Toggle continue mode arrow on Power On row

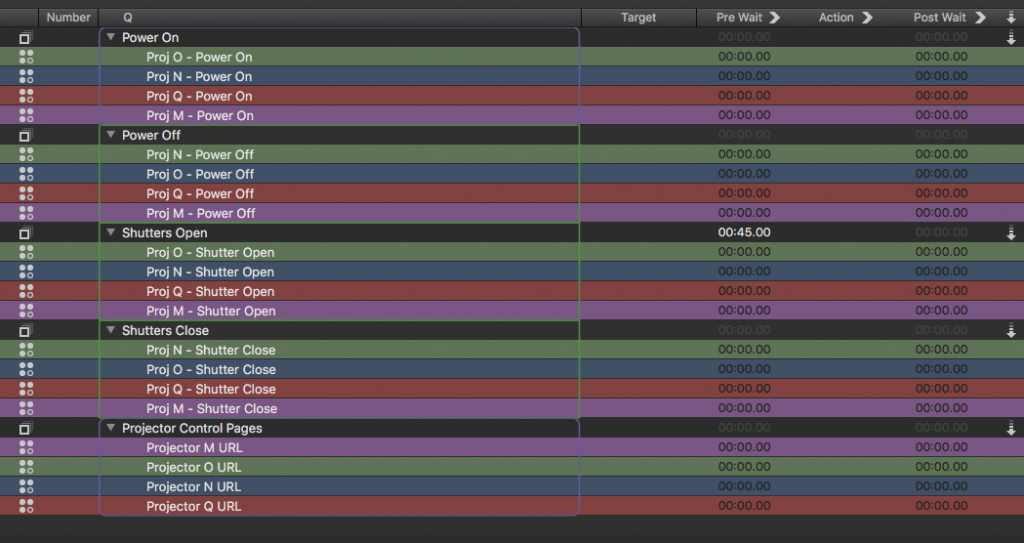pyautogui.click(x=1011, y=38)
